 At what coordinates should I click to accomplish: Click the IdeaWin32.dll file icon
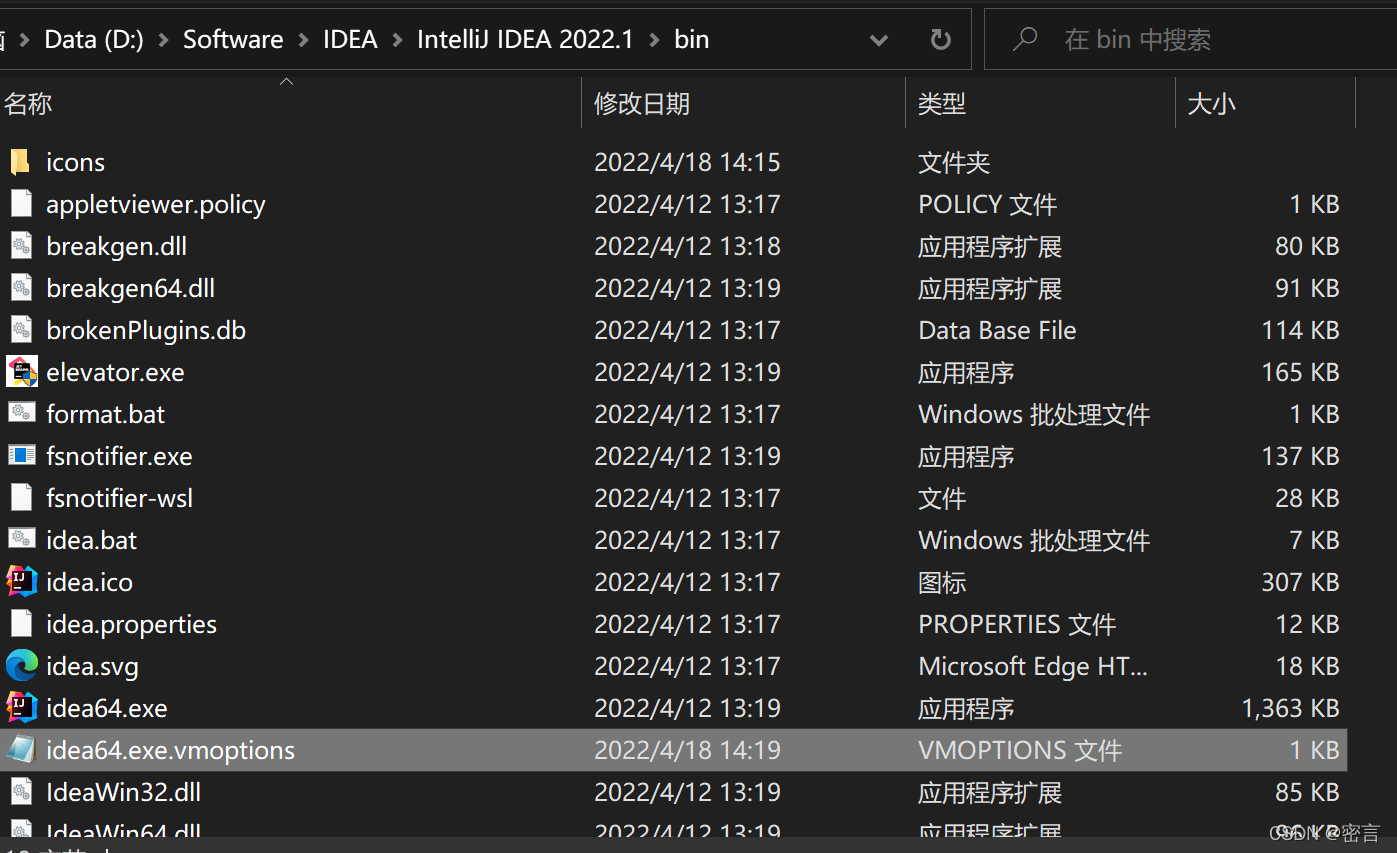coord(21,792)
